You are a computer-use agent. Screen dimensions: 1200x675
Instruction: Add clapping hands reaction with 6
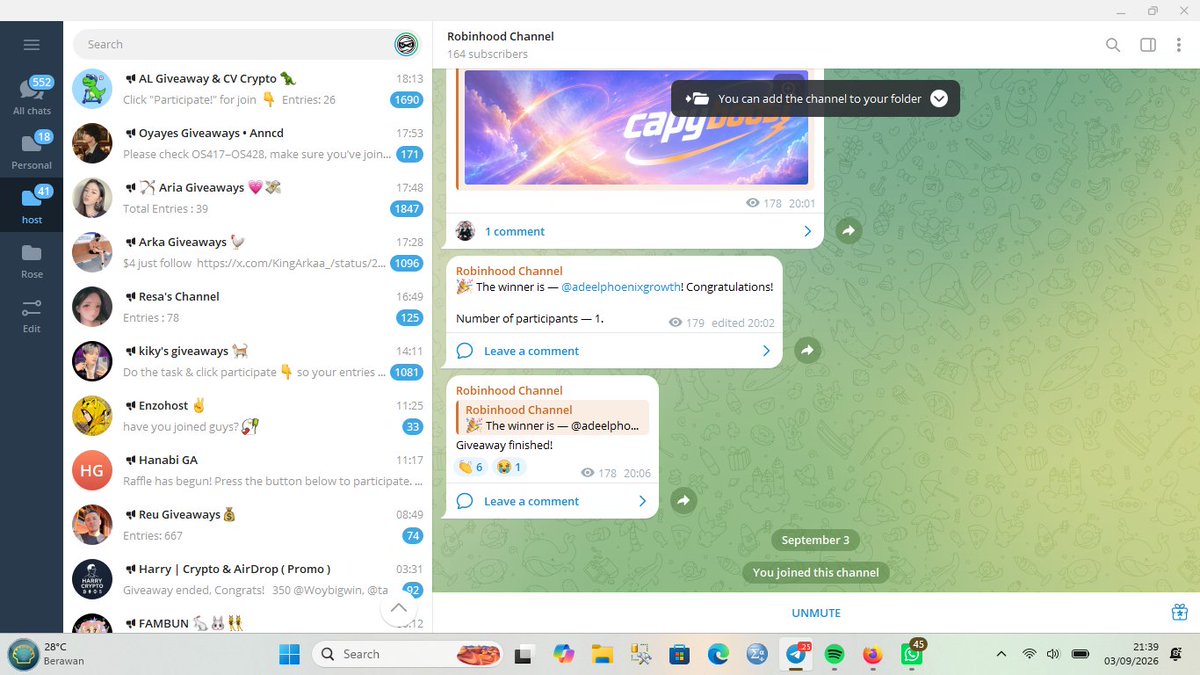(x=470, y=467)
